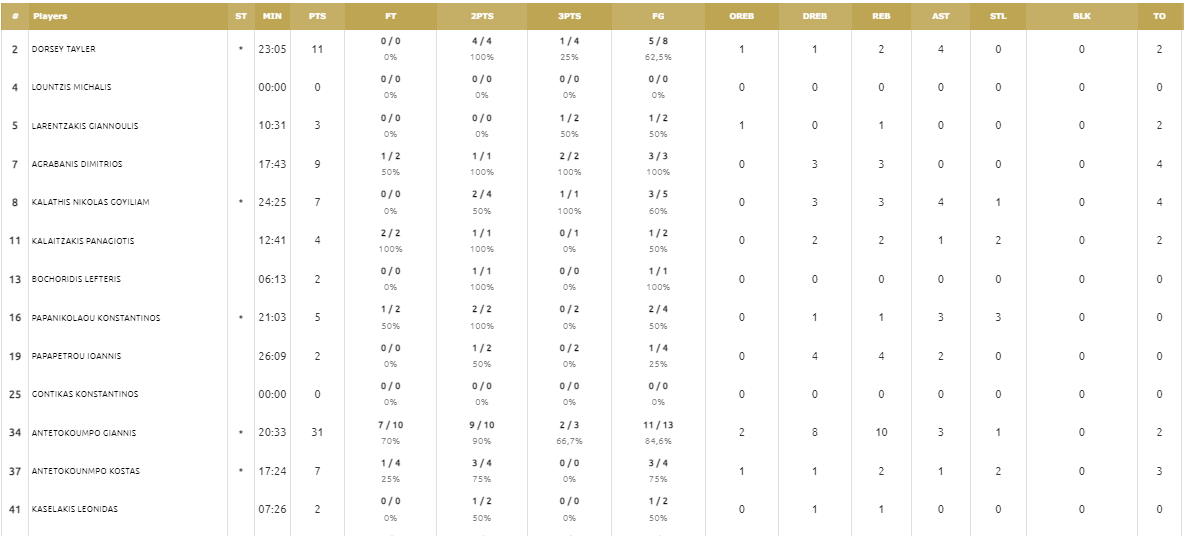1184x536 pixels.
Task: Open player DORSEY TAYLER
Action: click(63, 49)
